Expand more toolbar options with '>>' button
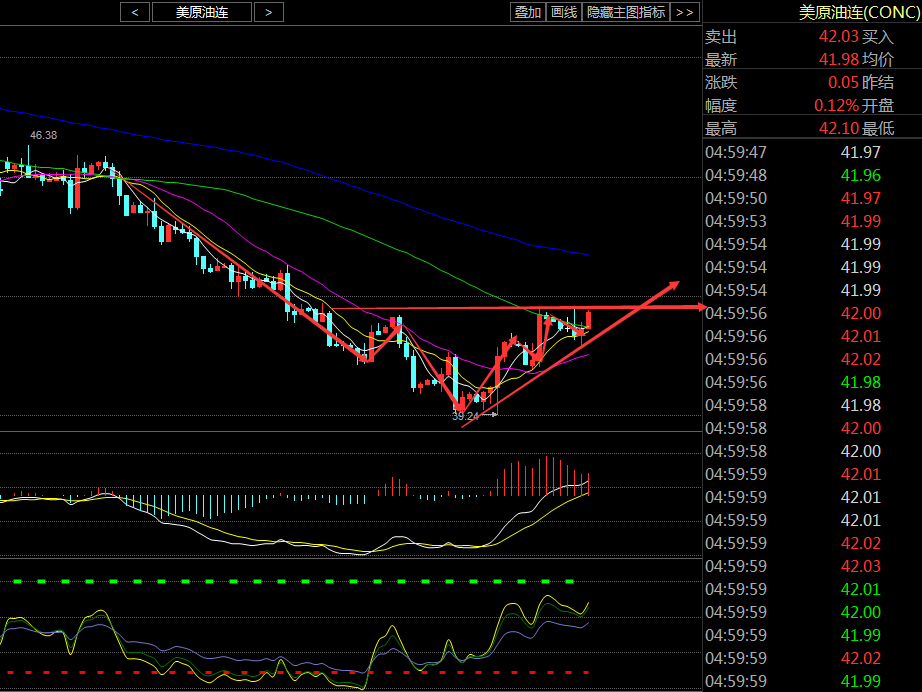Viewport: 922px width, 692px height. pyautogui.click(x=684, y=12)
